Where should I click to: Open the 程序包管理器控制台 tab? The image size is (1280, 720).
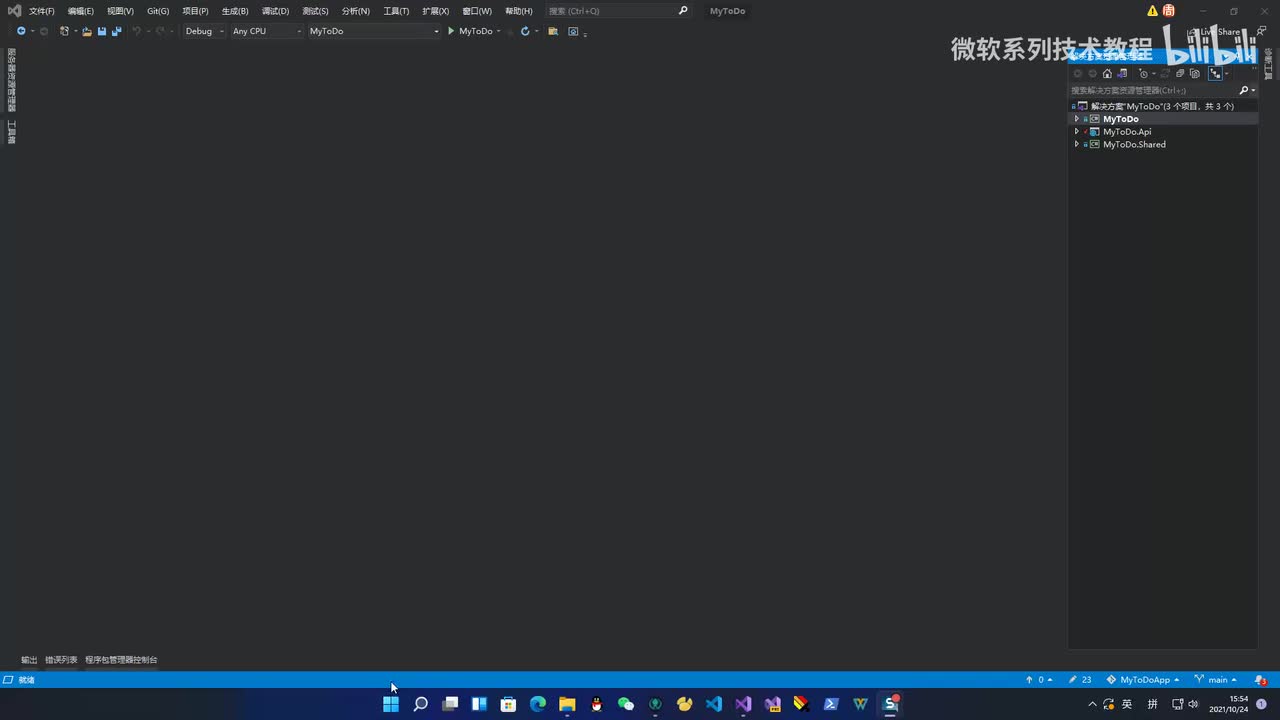coord(121,660)
